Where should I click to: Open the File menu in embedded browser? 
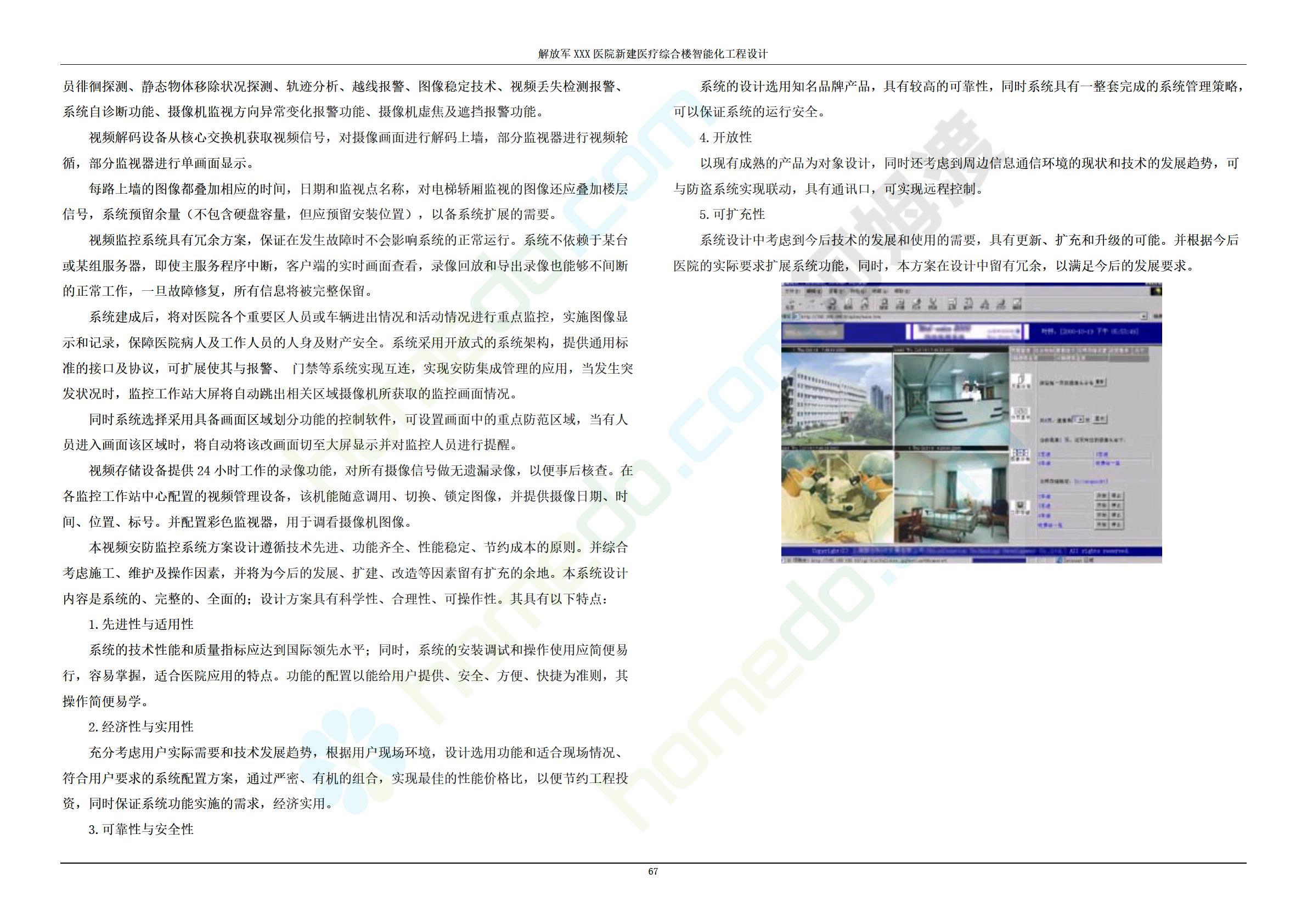pyautogui.click(x=792, y=291)
